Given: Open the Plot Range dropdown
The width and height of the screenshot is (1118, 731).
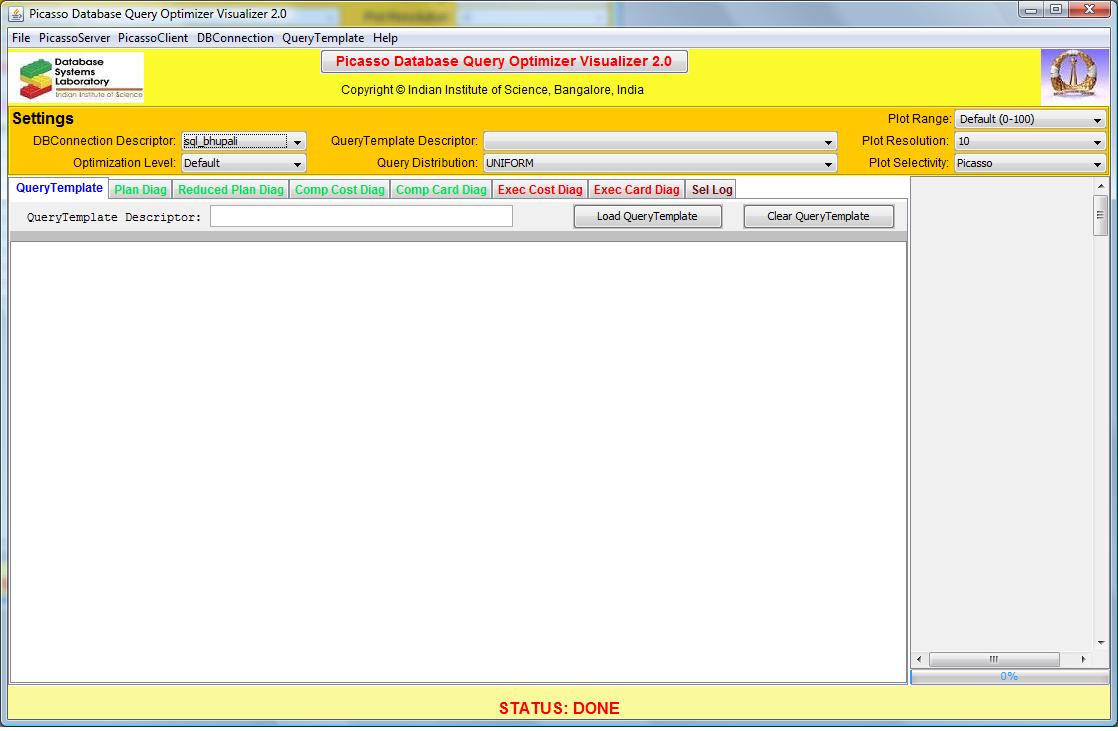Looking at the screenshot, I should click(x=1030, y=120).
